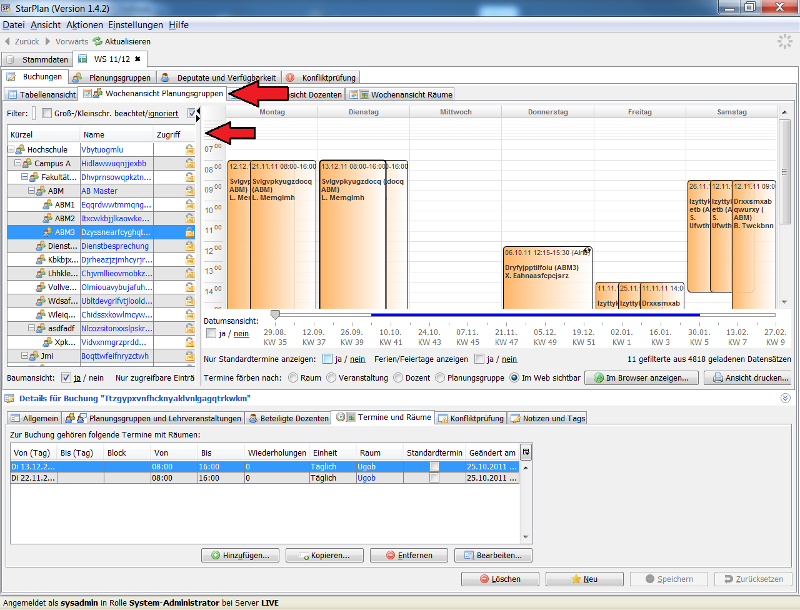Switch to the Planungsgruppen tab
800x610 pixels.
click(x=112, y=78)
